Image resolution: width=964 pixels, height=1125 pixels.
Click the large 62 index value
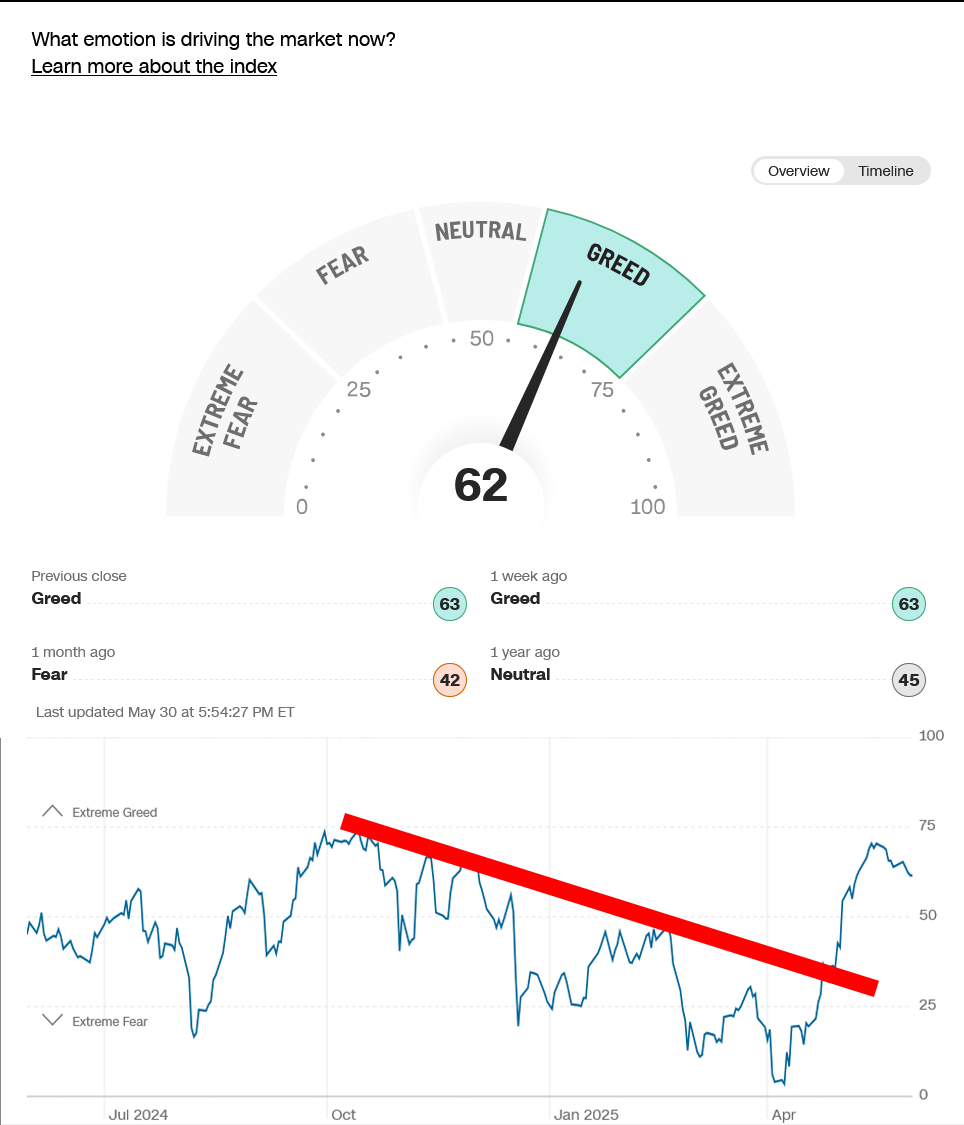tap(481, 485)
